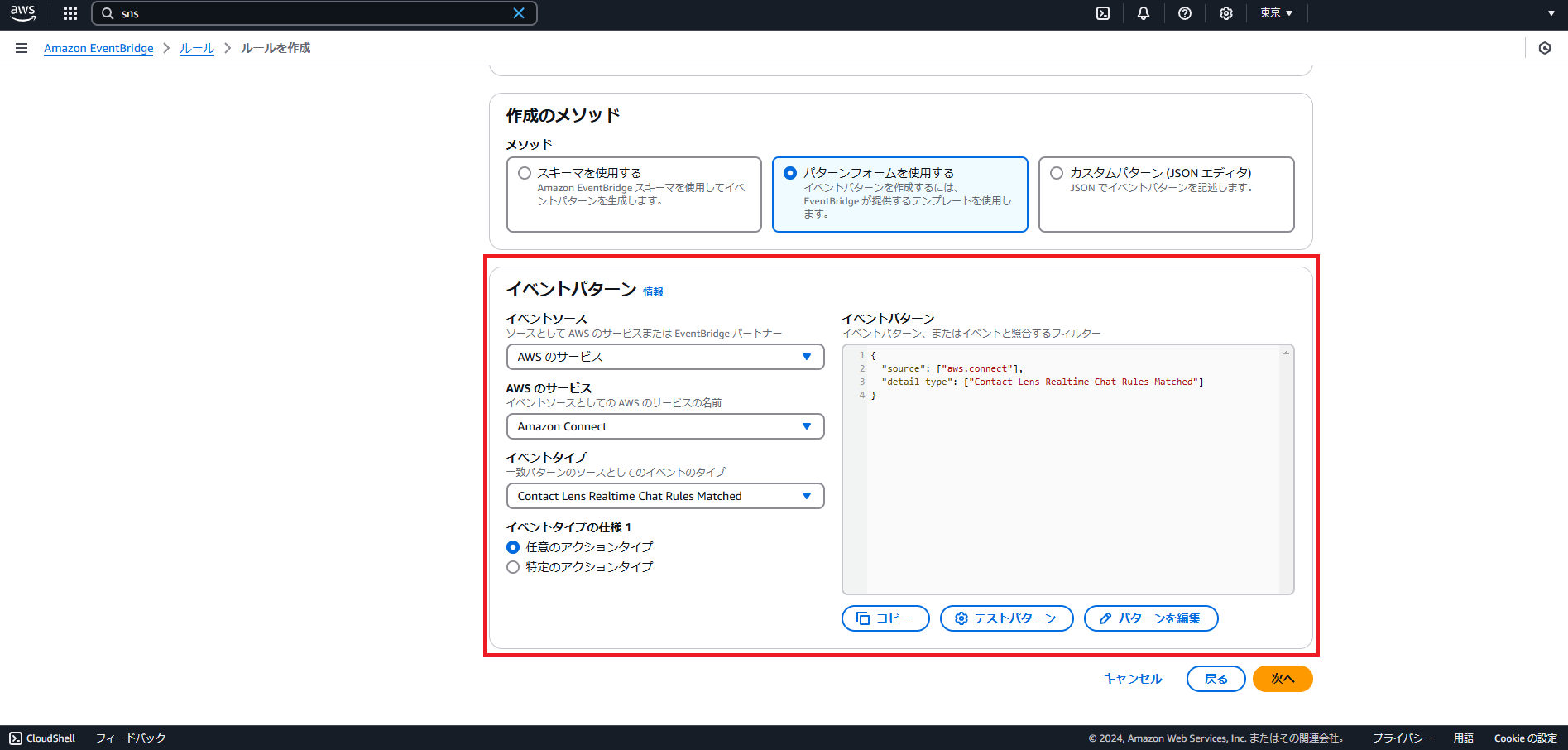
Task: Select パターンフォームを使用する method
Action: [900, 195]
